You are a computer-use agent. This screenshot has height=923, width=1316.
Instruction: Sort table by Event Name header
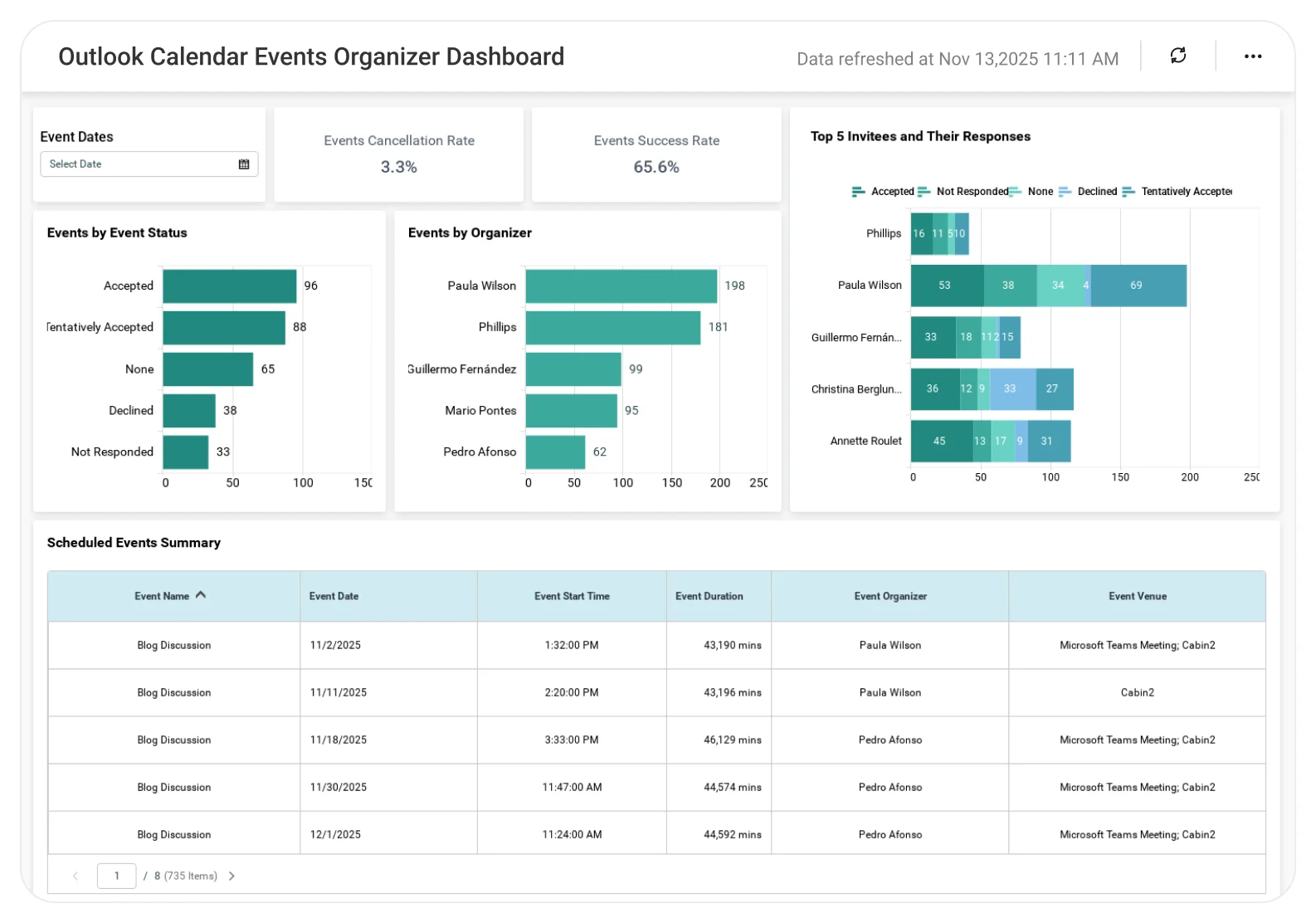173,596
